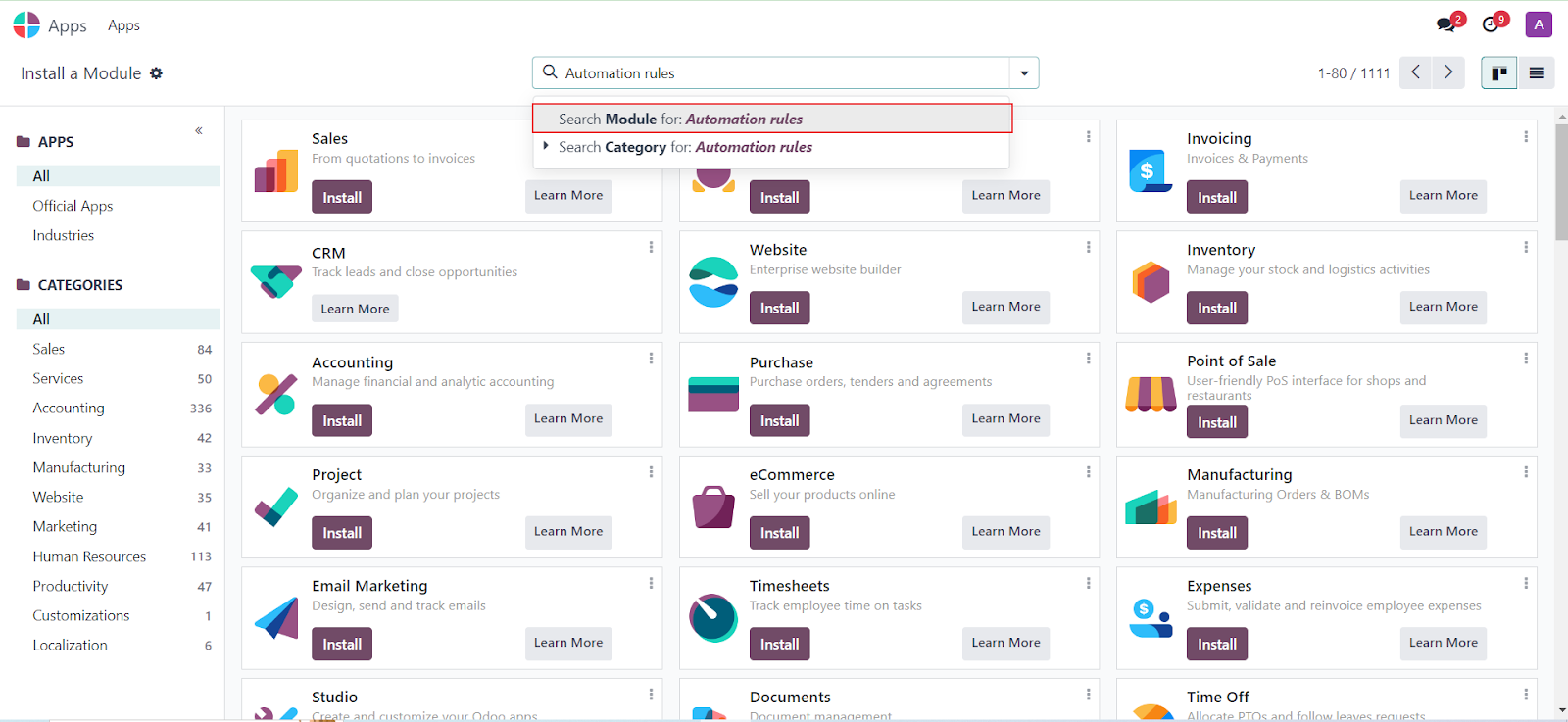The width and height of the screenshot is (1568, 722).
Task: Open the Apps menu in the top bar
Action: pyautogui.click(x=123, y=25)
